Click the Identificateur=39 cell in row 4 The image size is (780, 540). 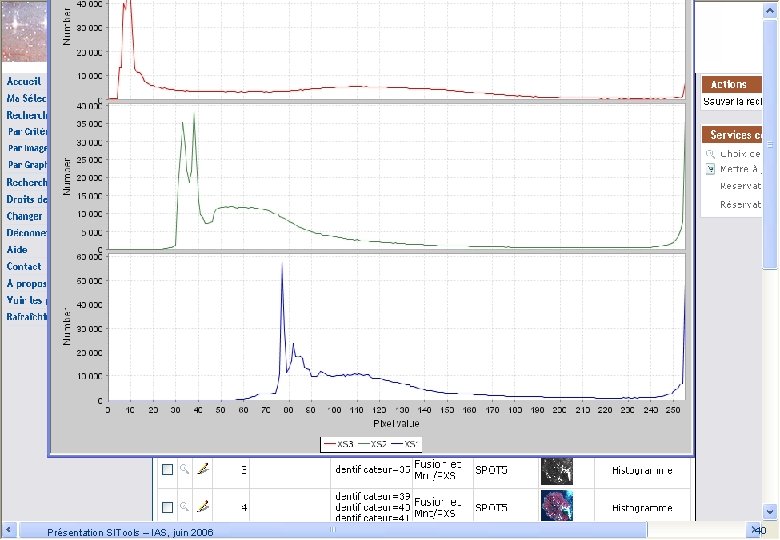pos(373,496)
